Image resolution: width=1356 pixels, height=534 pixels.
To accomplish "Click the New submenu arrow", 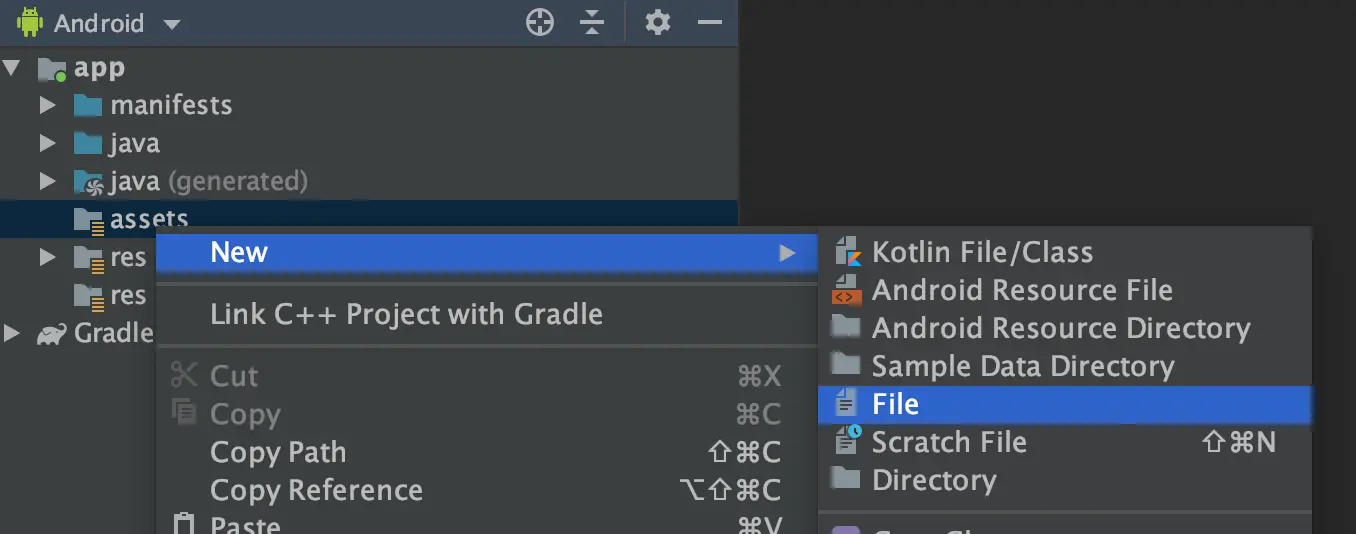I will [787, 253].
